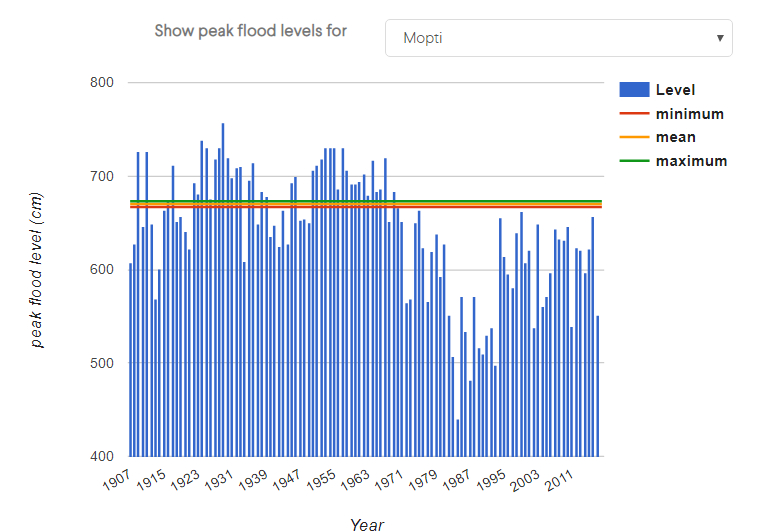This screenshot has height=531, width=765.
Task: Click the x-axis label 1971
Action: tap(388, 480)
